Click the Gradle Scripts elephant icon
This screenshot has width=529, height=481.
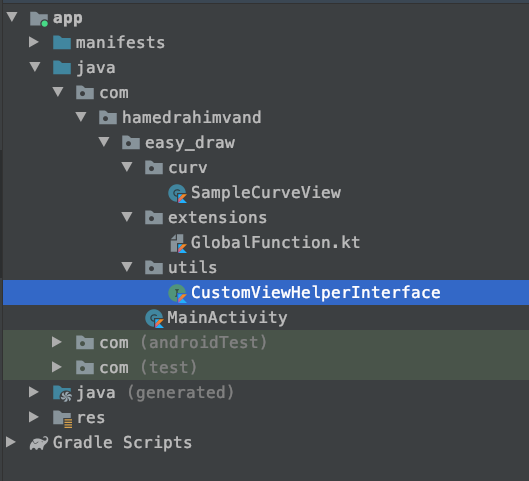coord(39,443)
